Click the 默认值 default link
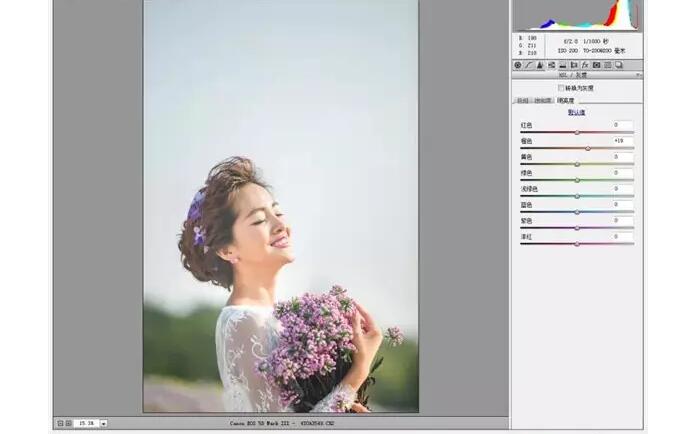This screenshot has width=698, height=434. [x=577, y=112]
